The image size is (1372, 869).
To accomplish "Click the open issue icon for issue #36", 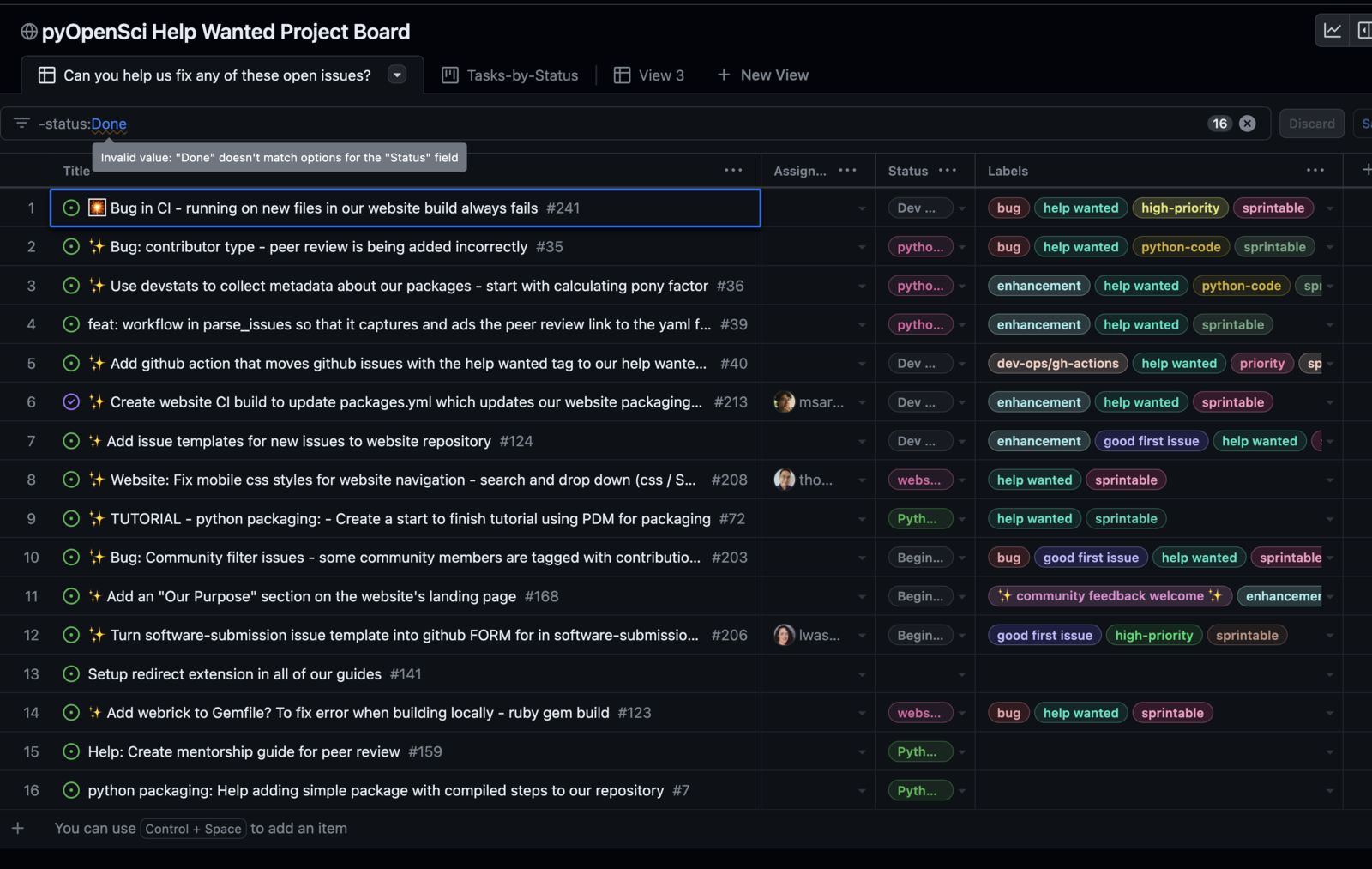I will click(x=72, y=286).
